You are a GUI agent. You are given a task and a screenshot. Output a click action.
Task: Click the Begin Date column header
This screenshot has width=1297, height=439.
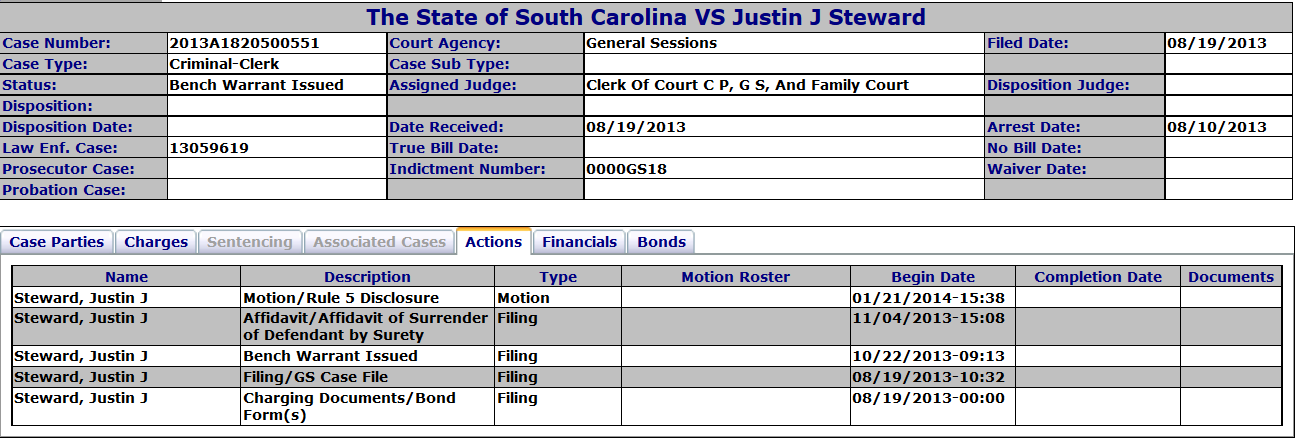pos(932,277)
